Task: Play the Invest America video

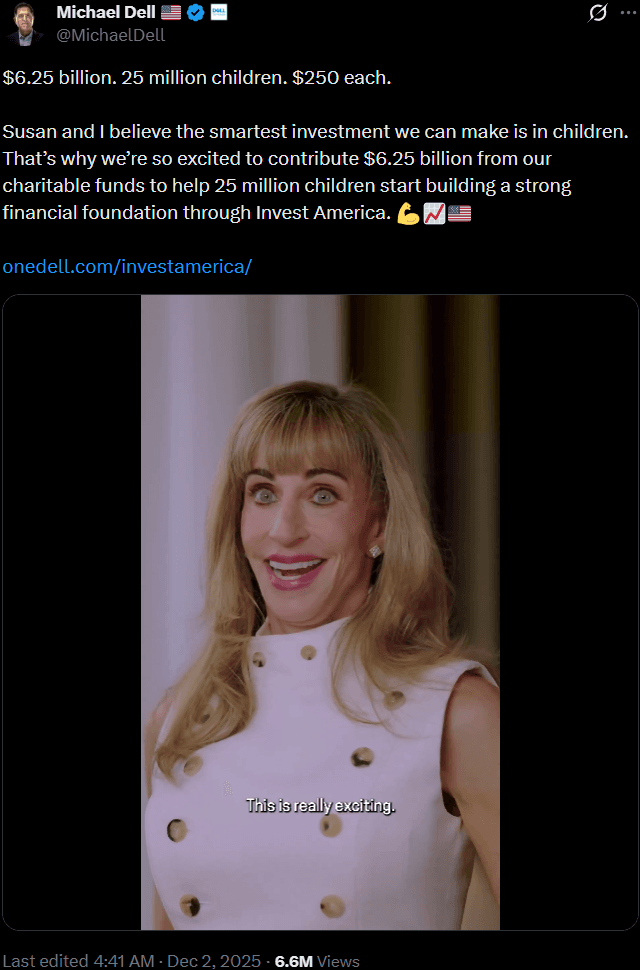Action: tap(320, 612)
